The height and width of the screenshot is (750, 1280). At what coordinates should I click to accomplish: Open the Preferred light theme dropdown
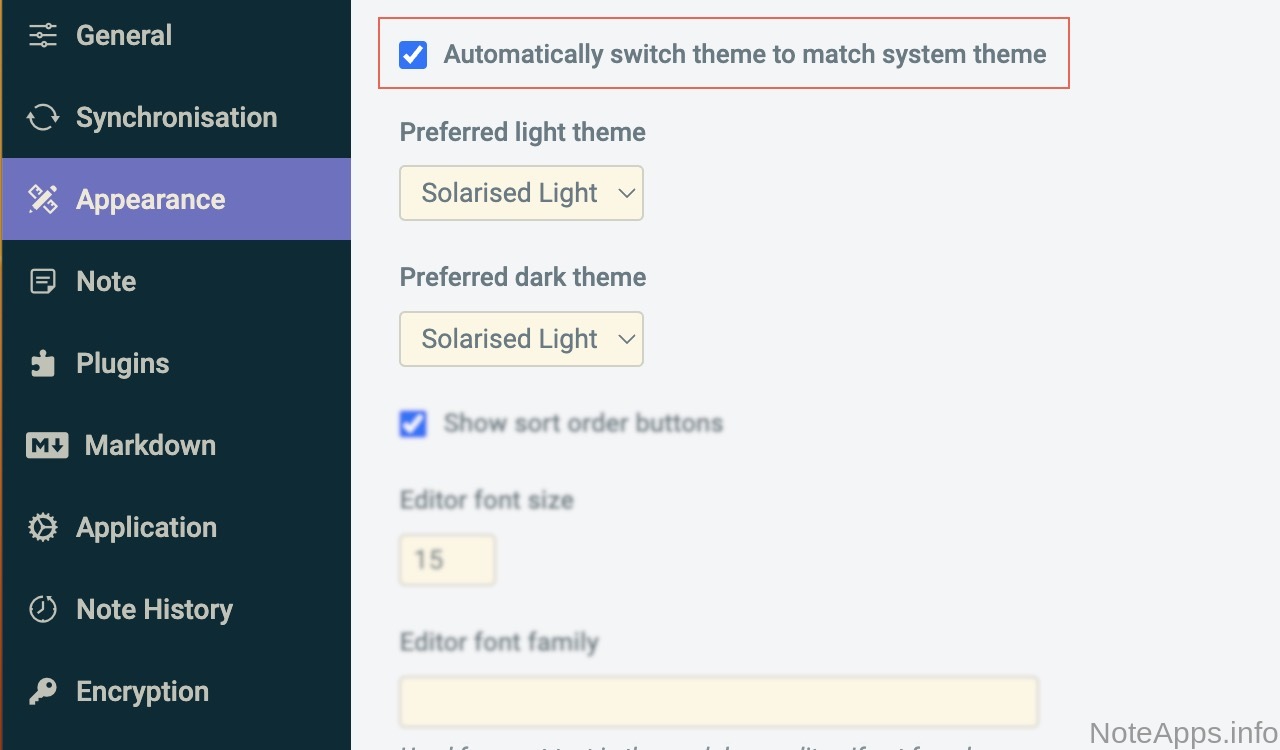coord(521,193)
